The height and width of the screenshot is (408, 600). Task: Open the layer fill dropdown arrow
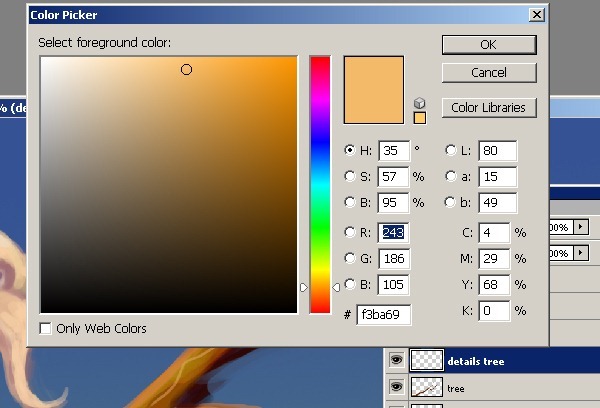pyautogui.click(x=582, y=254)
